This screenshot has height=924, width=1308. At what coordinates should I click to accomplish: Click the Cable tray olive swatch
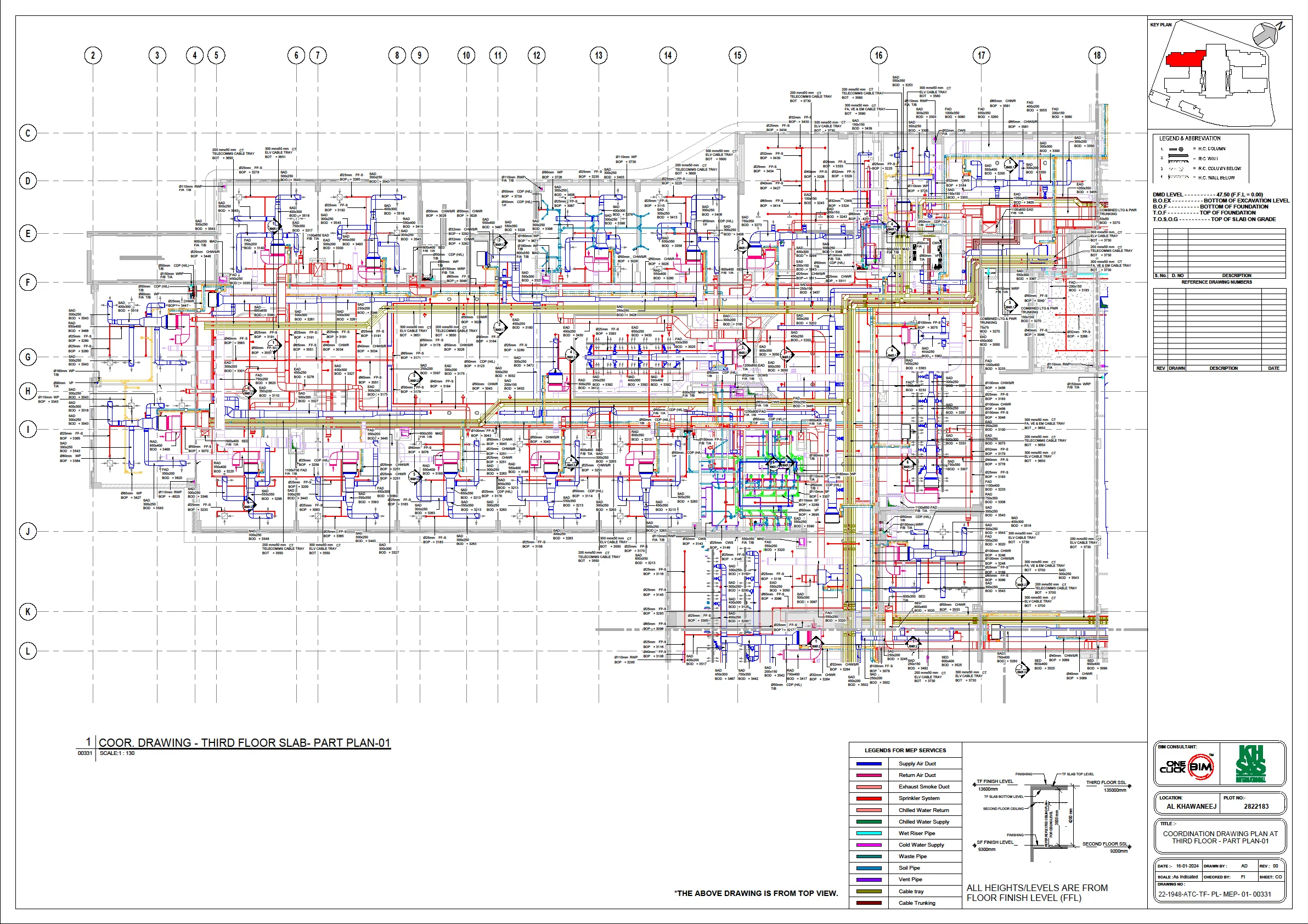pyautogui.click(x=869, y=892)
